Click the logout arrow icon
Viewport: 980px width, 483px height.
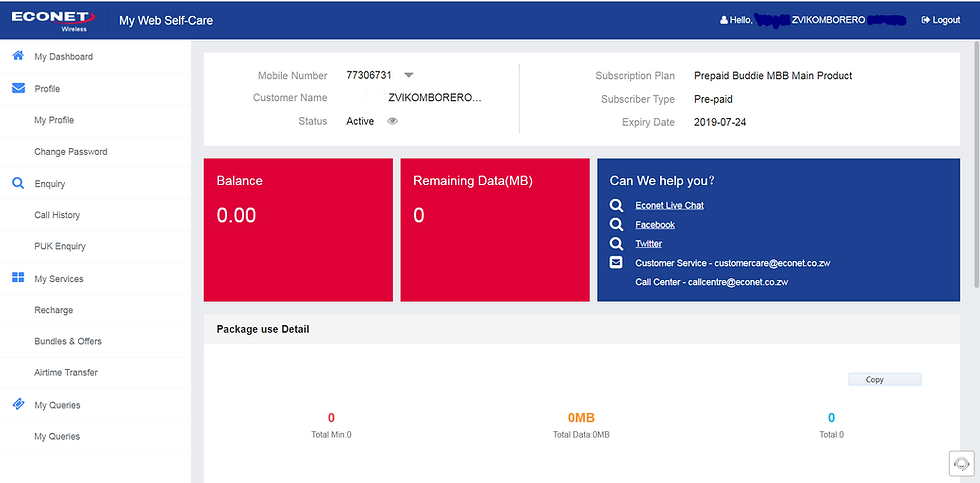[x=926, y=20]
